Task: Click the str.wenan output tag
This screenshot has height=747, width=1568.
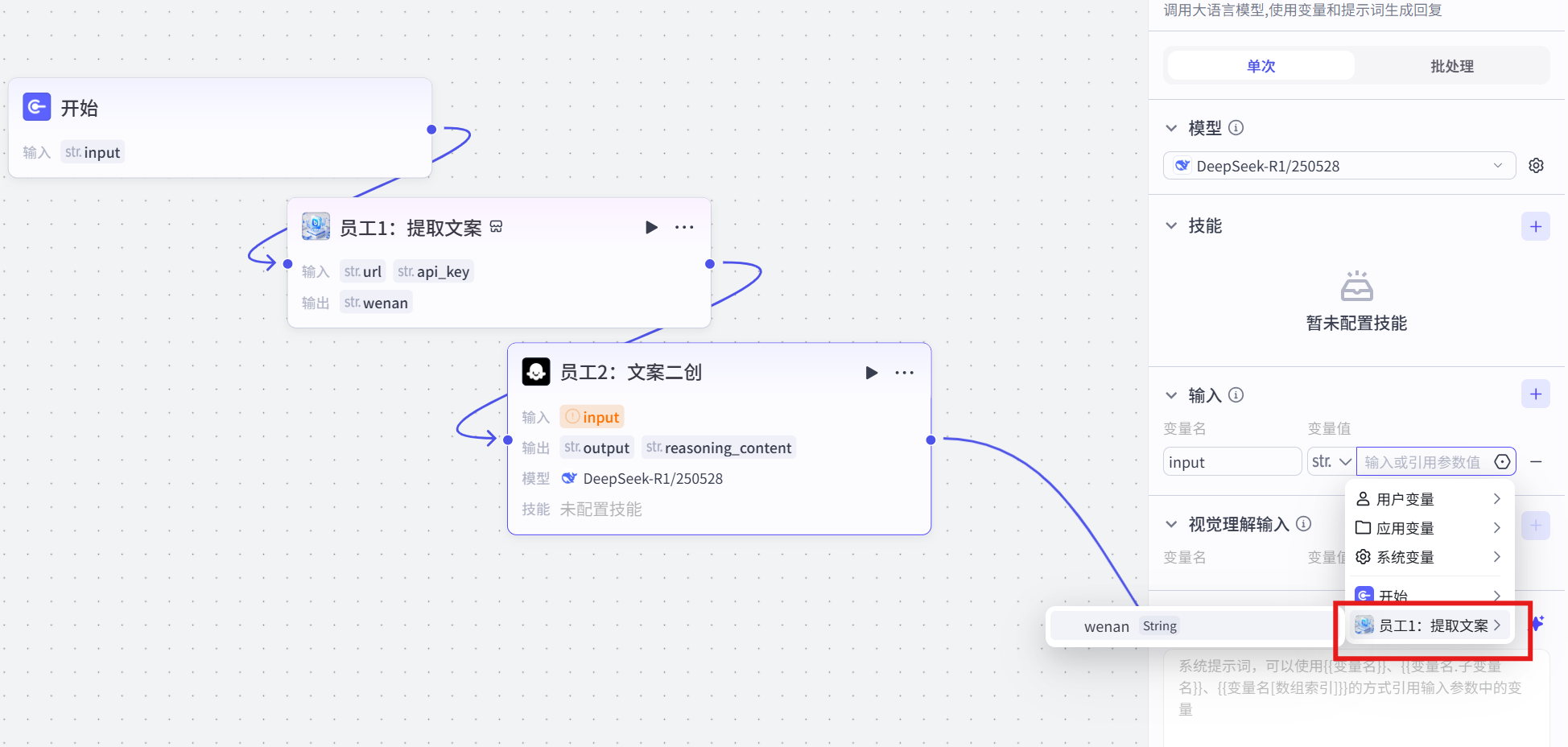Action: (x=376, y=303)
